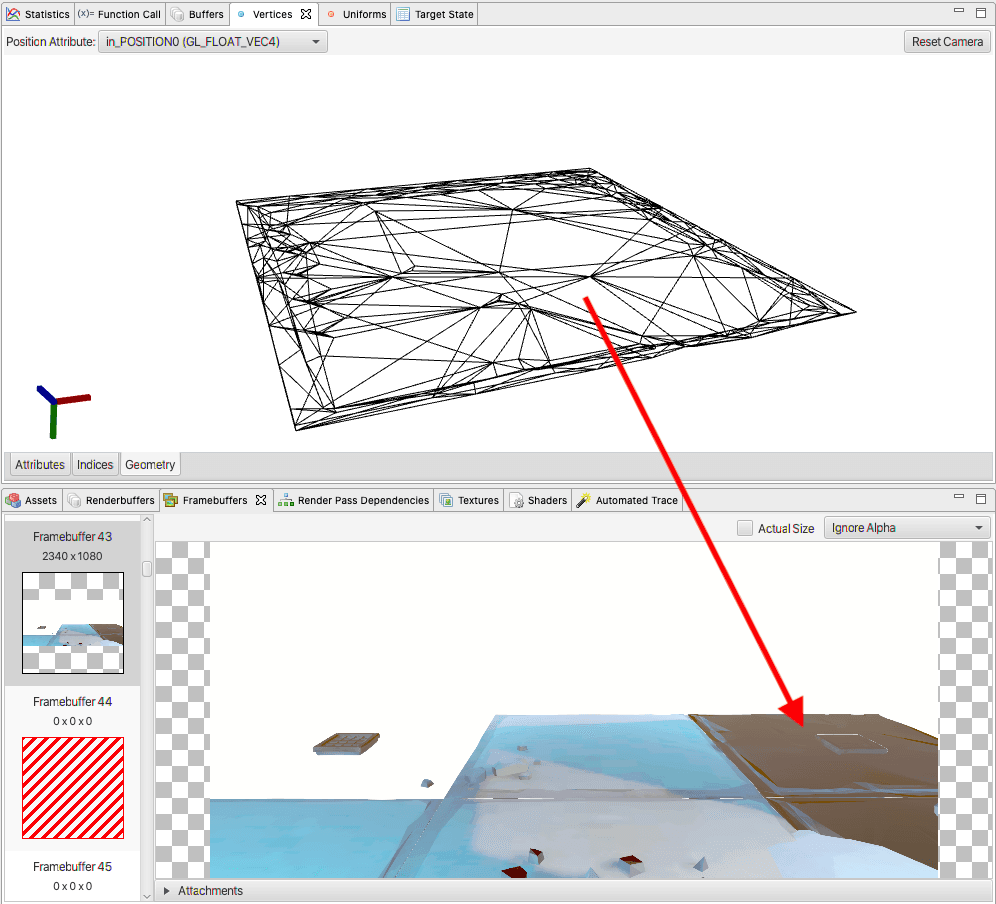Click the wireframe geometry preview
This screenshot has height=904, width=996.
[546, 299]
